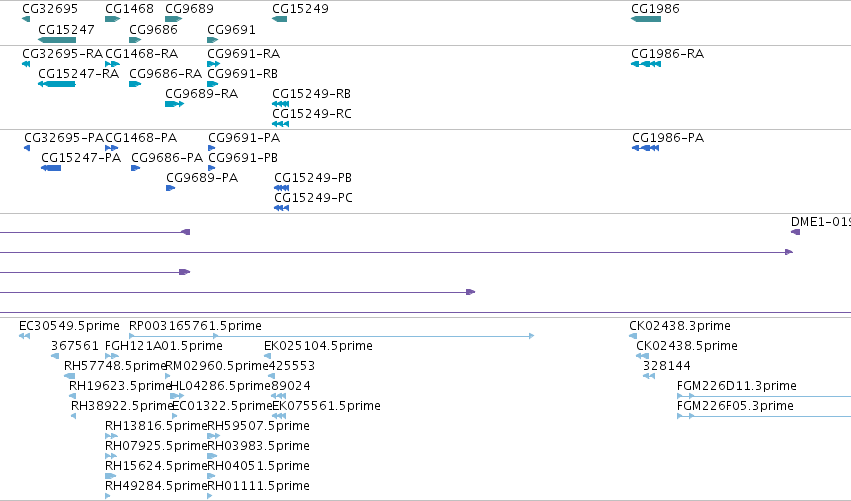Select the CG15249-PB protein glyph
Screen dimensions: 851x501
tap(282, 188)
